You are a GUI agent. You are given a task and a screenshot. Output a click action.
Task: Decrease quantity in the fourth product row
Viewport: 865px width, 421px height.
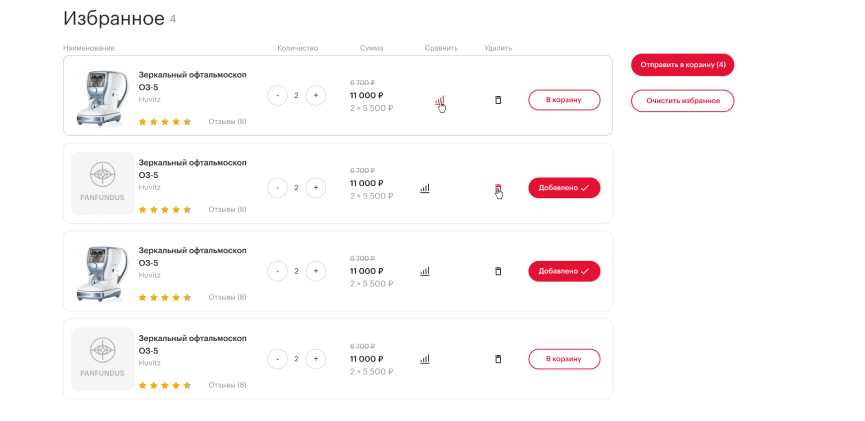(x=277, y=359)
